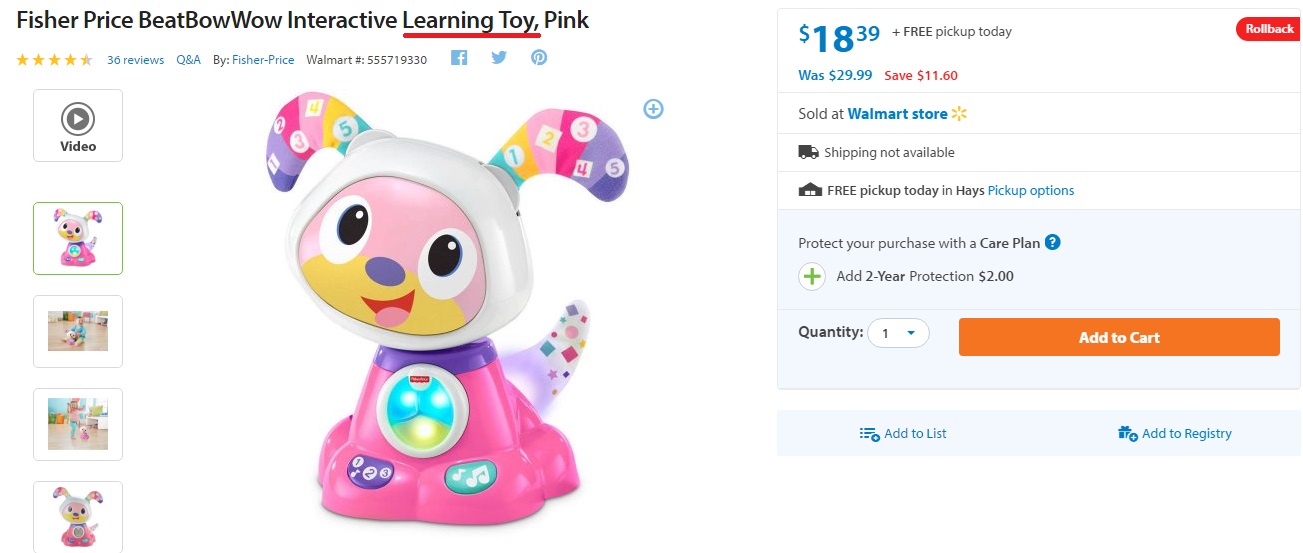Open the 36 reviews link
This screenshot has width=1303, height=553.
[x=135, y=60]
